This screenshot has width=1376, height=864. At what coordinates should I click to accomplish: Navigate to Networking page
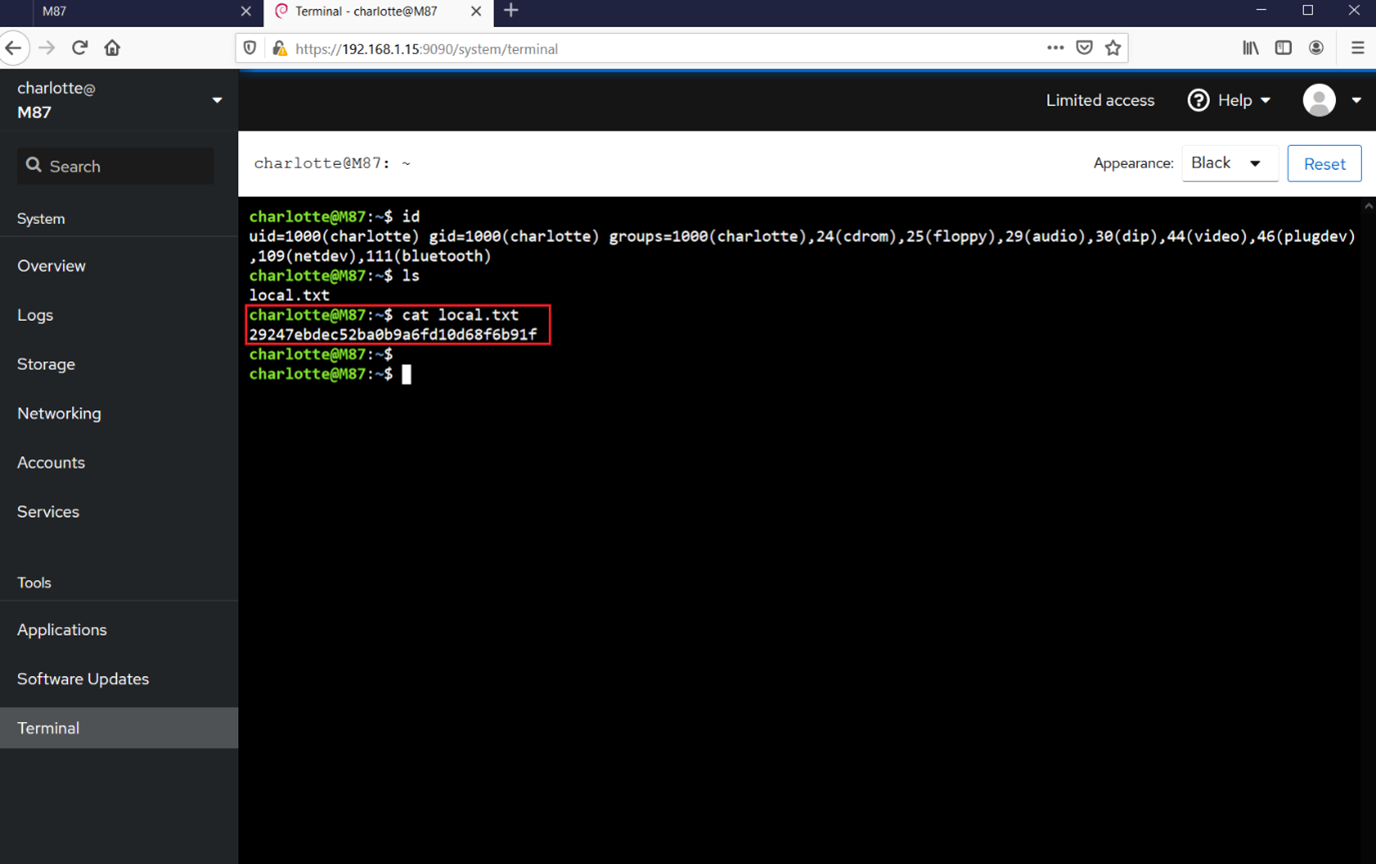click(x=59, y=413)
